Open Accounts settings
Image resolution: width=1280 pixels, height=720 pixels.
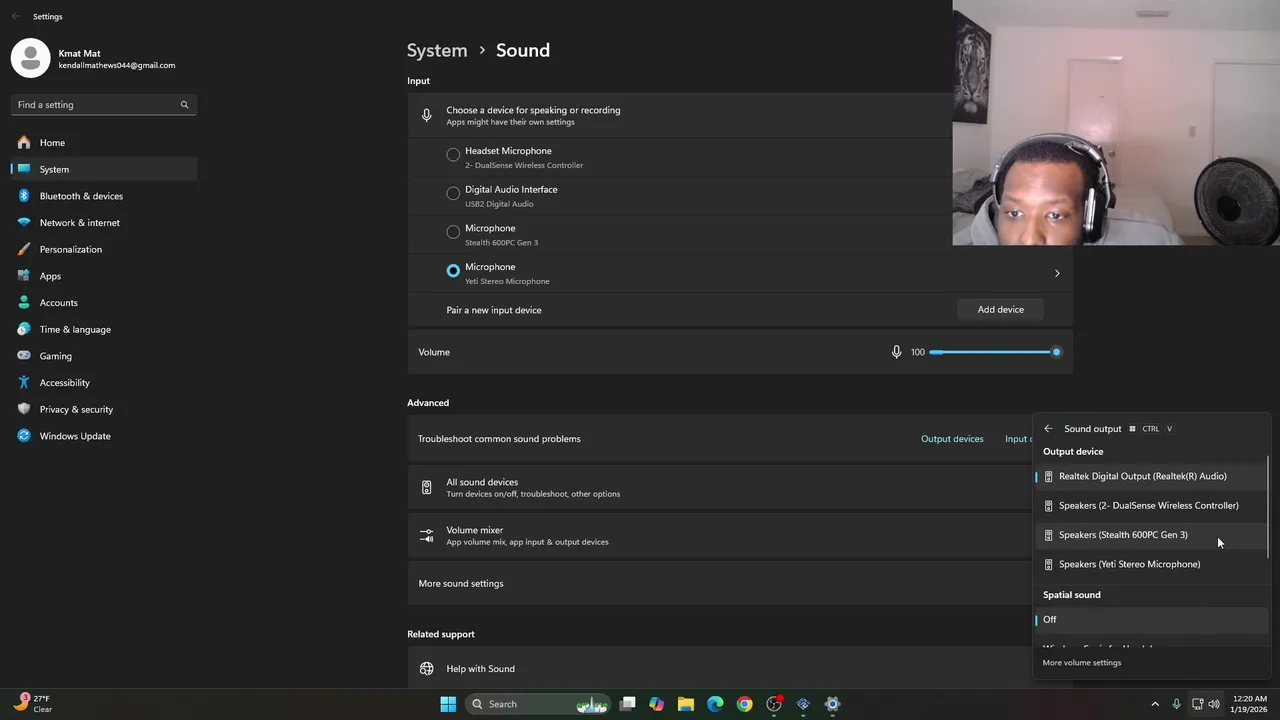[x=104, y=303]
